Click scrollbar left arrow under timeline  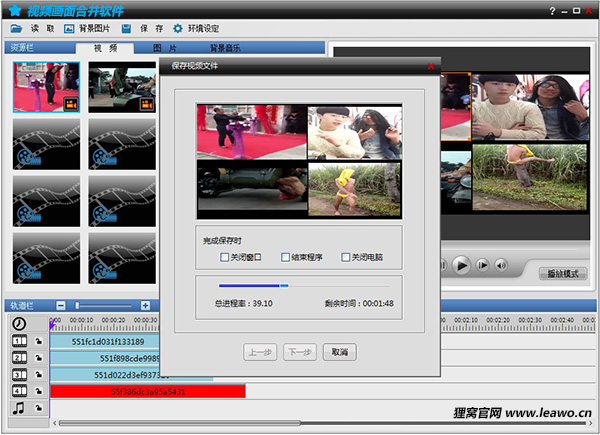tap(55, 423)
